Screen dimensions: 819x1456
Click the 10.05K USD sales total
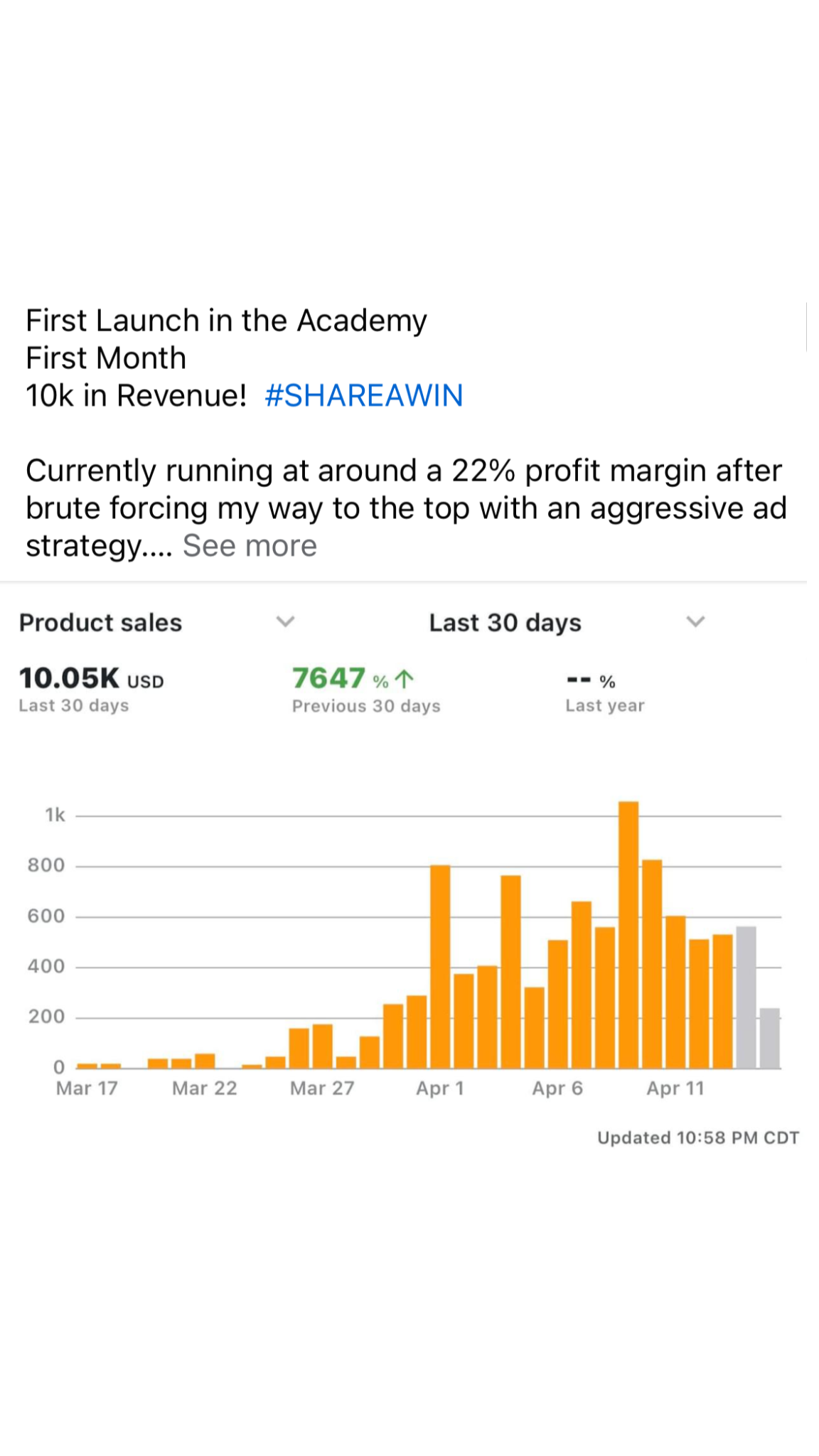point(91,679)
